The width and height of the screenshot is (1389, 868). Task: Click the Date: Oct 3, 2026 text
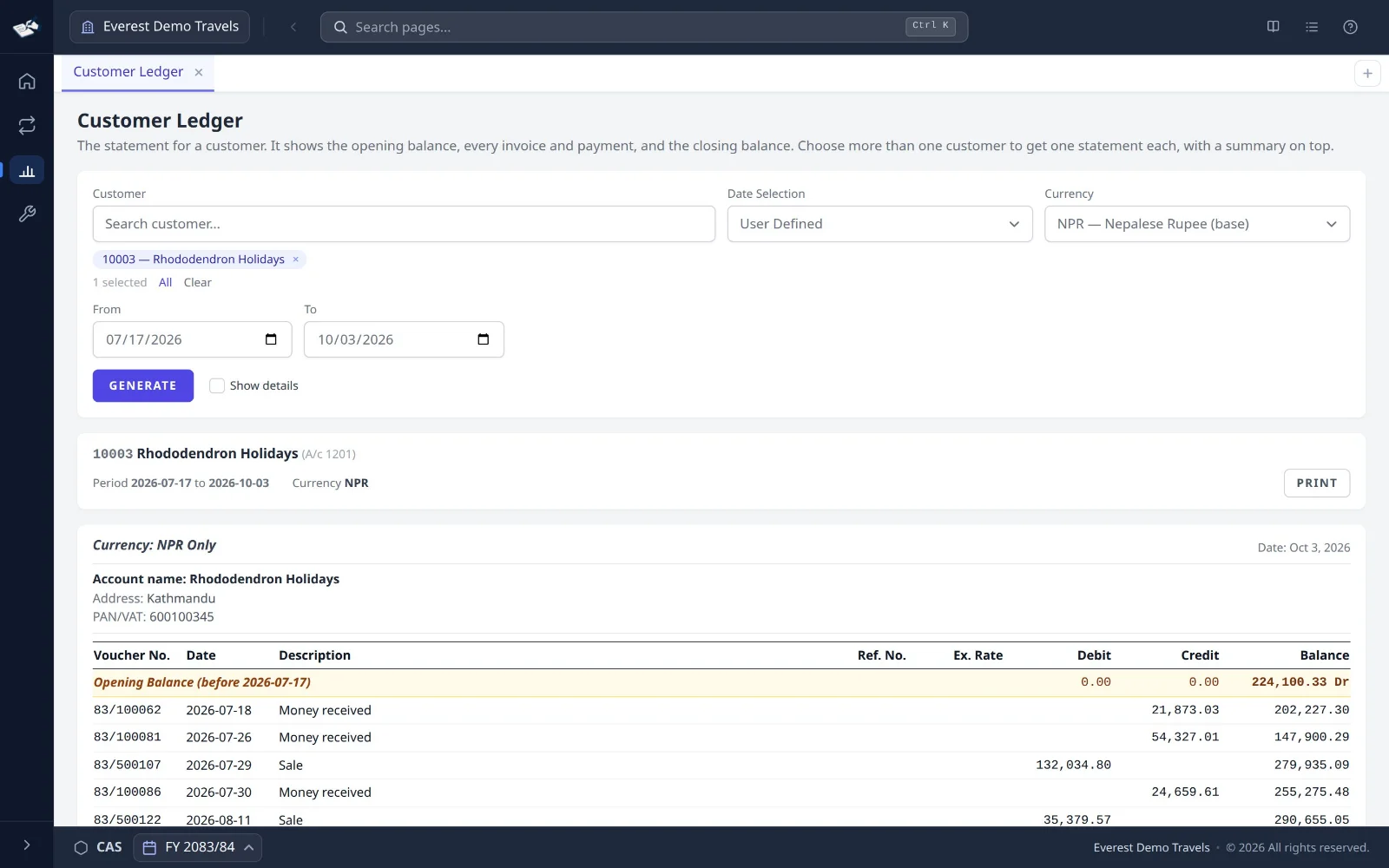click(1304, 548)
